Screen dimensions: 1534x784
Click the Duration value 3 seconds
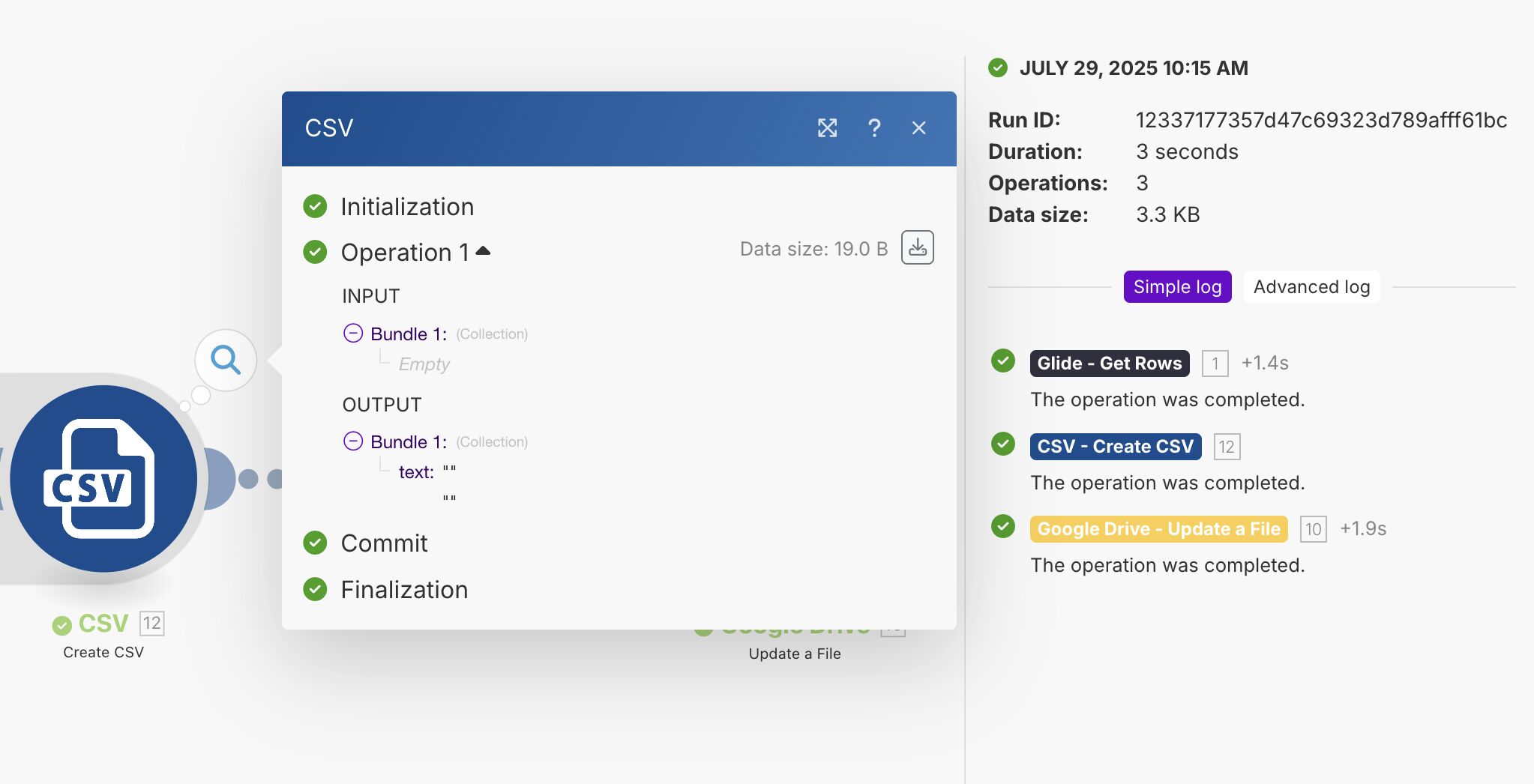click(1187, 151)
